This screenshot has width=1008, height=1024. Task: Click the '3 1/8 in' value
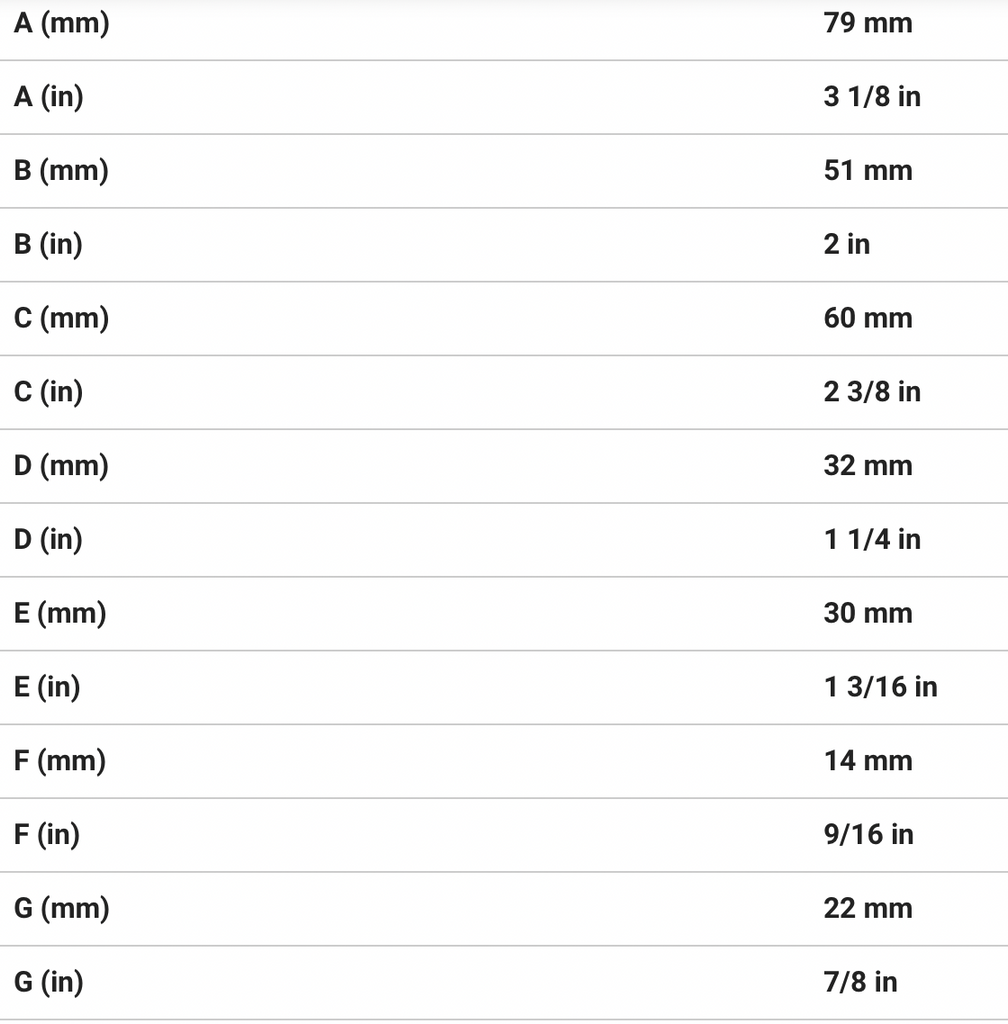click(x=871, y=97)
